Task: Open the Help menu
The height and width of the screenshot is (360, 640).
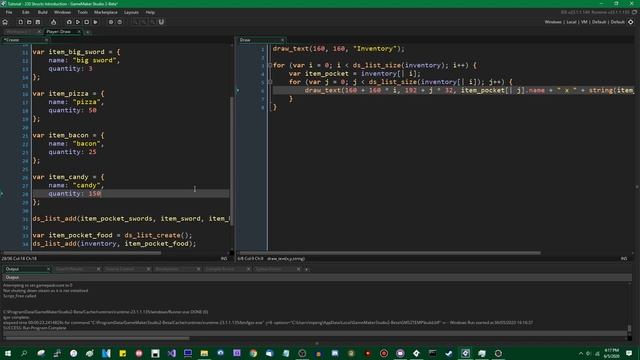Action: point(150,12)
